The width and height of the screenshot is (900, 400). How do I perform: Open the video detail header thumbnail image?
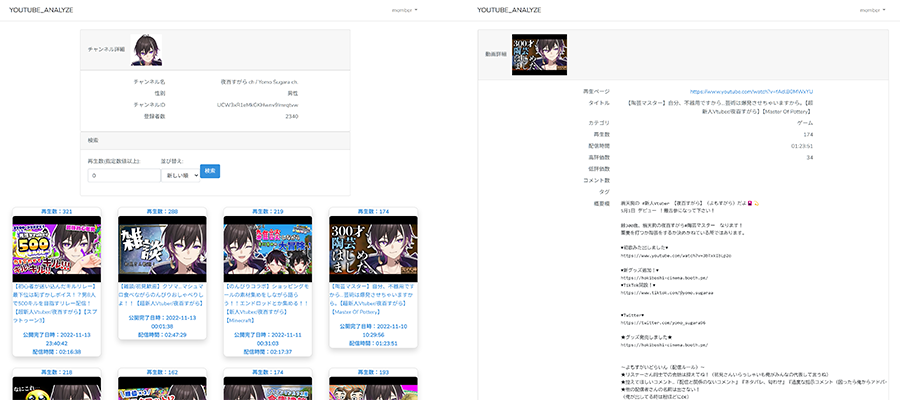point(539,55)
